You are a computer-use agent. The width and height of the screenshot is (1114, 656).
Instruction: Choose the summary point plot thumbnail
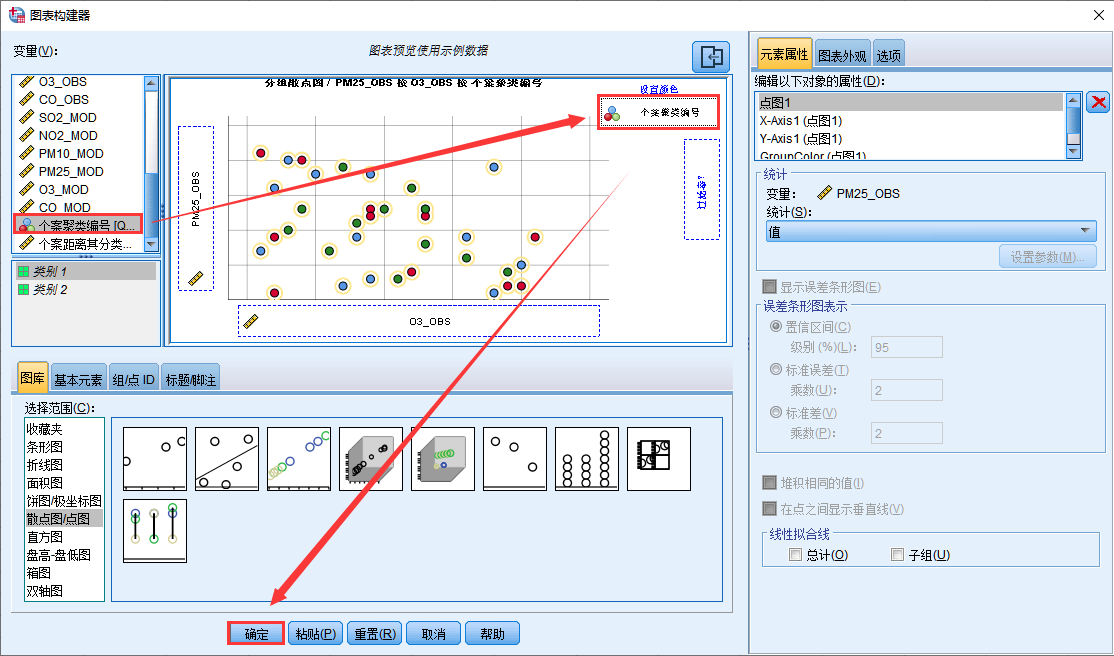coord(515,458)
